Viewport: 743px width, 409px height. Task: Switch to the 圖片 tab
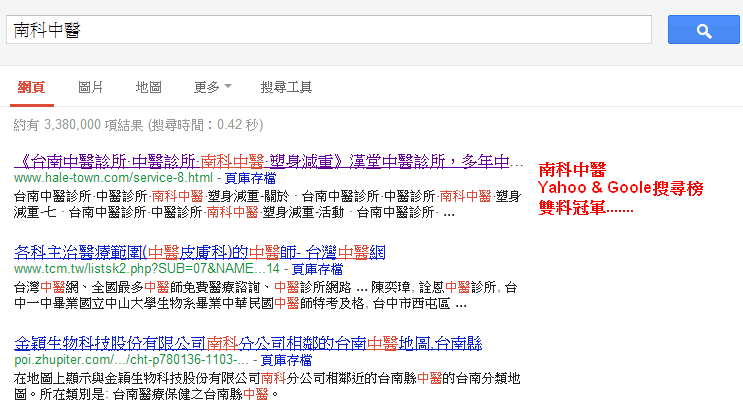91,87
